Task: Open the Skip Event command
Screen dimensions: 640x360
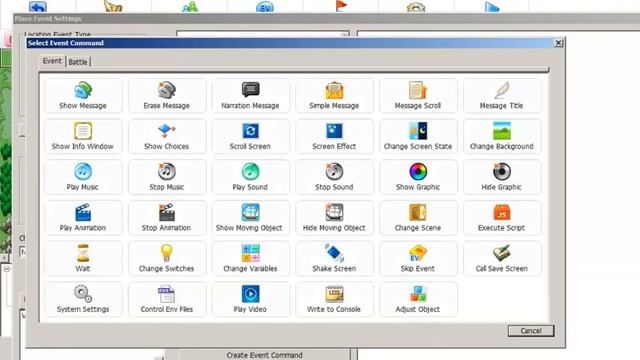Action: pyautogui.click(x=418, y=259)
